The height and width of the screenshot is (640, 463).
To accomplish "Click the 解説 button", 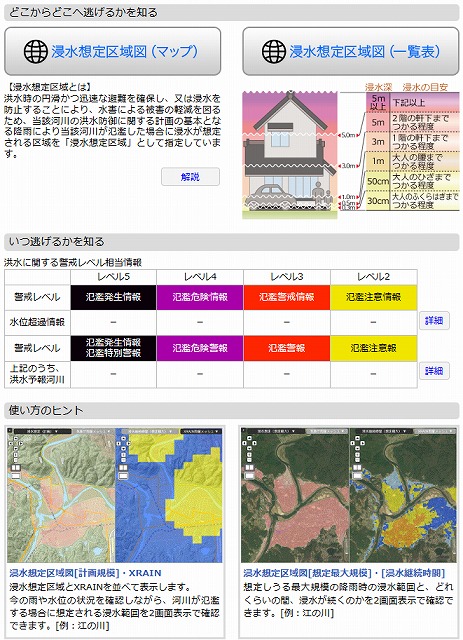I will 190,177.
